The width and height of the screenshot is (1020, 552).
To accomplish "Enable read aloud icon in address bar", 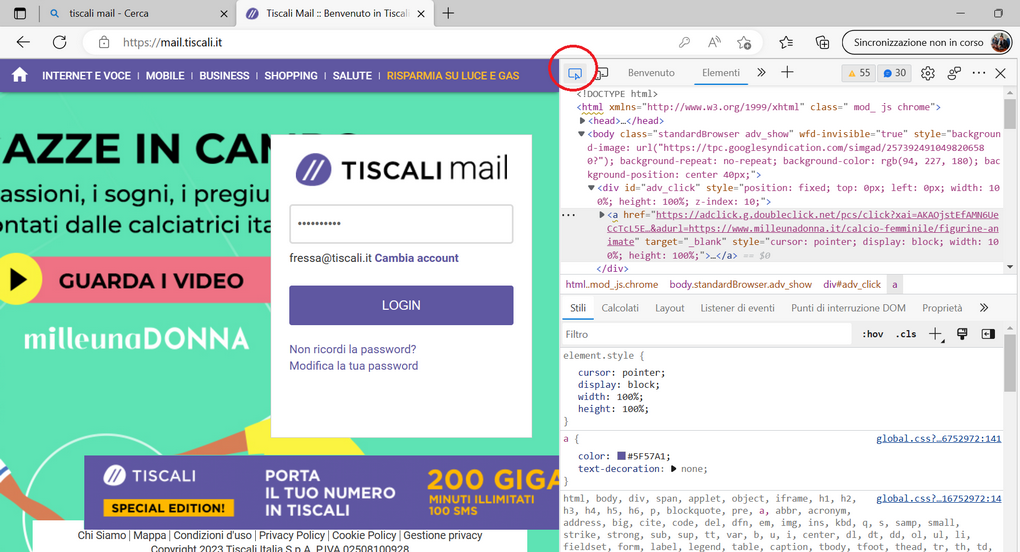I will click(714, 42).
